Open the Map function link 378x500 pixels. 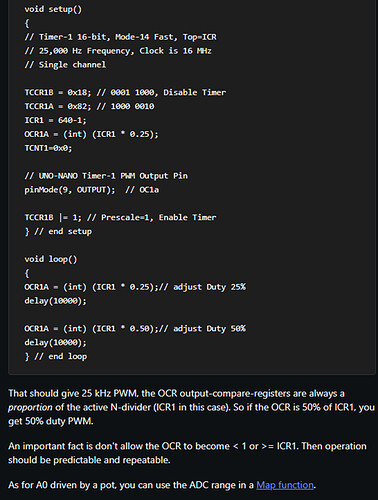click(x=285, y=485)
